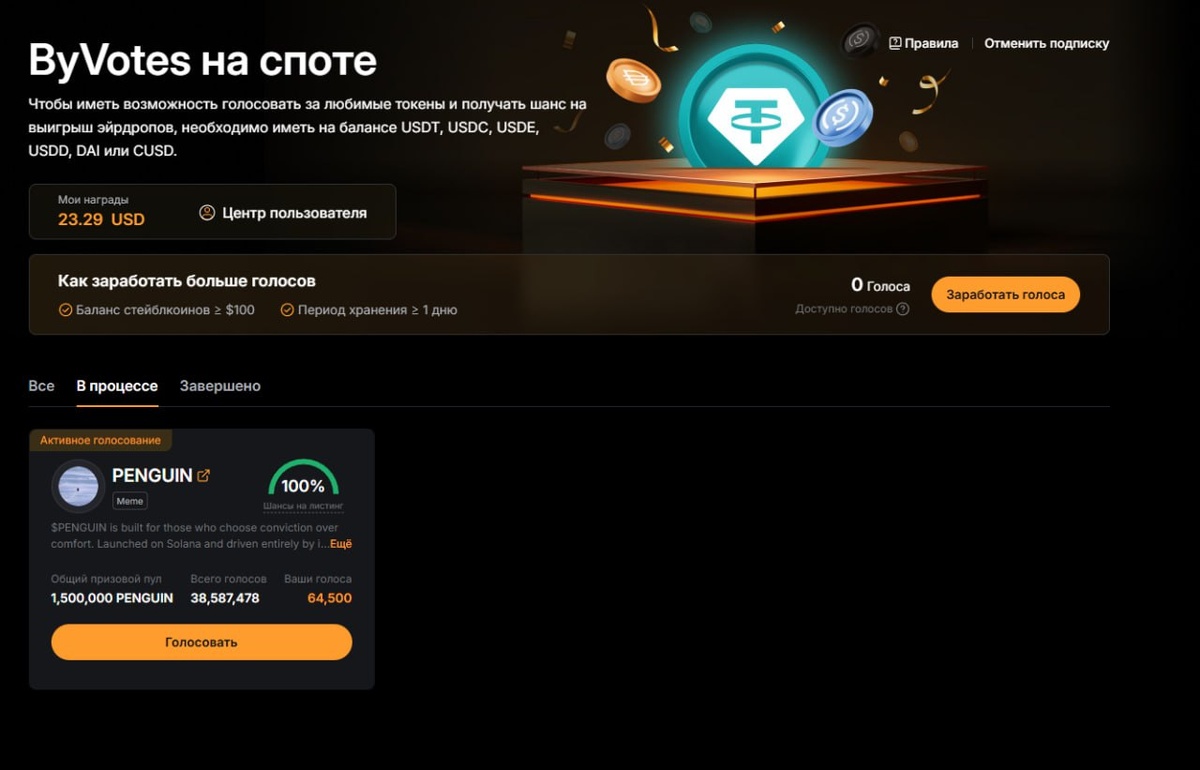This screenshot has width=1200, height=770.
Task: Click the checkmark icon beside Баланс стейблкоинов
Action: click(x=65, y=310)
